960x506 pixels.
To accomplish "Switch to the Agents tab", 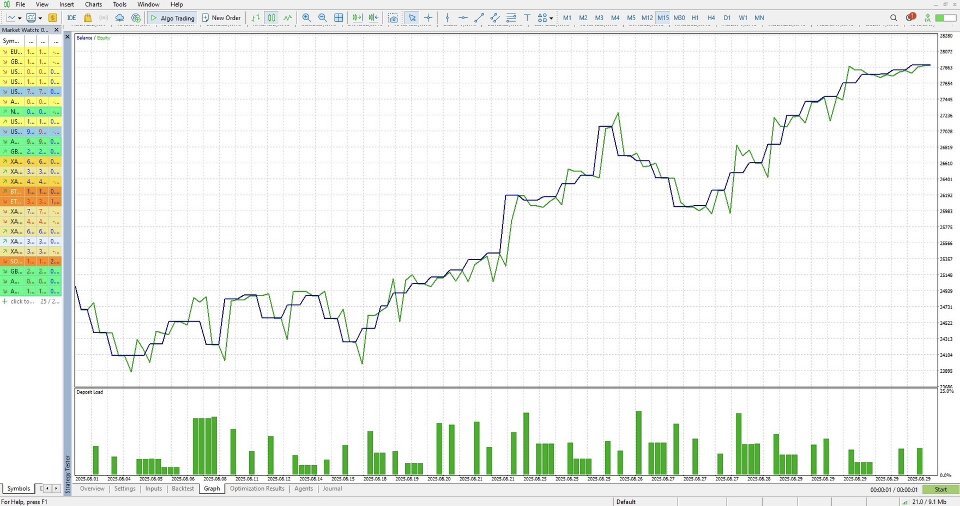I will click(x=304, y=489).
